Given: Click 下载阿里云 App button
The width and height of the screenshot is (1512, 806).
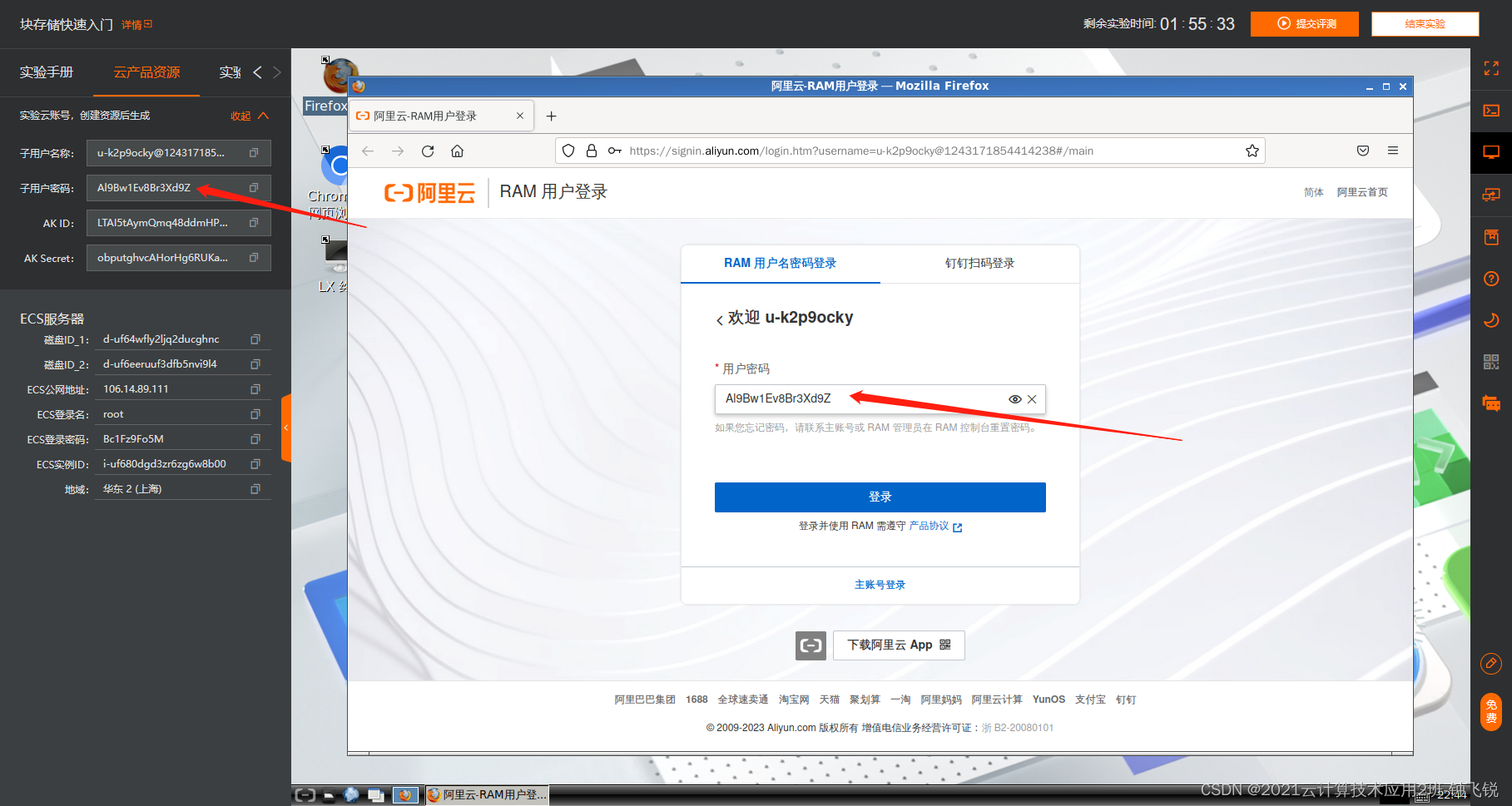Looking at the screenshot, I should [x=899, y=645].
